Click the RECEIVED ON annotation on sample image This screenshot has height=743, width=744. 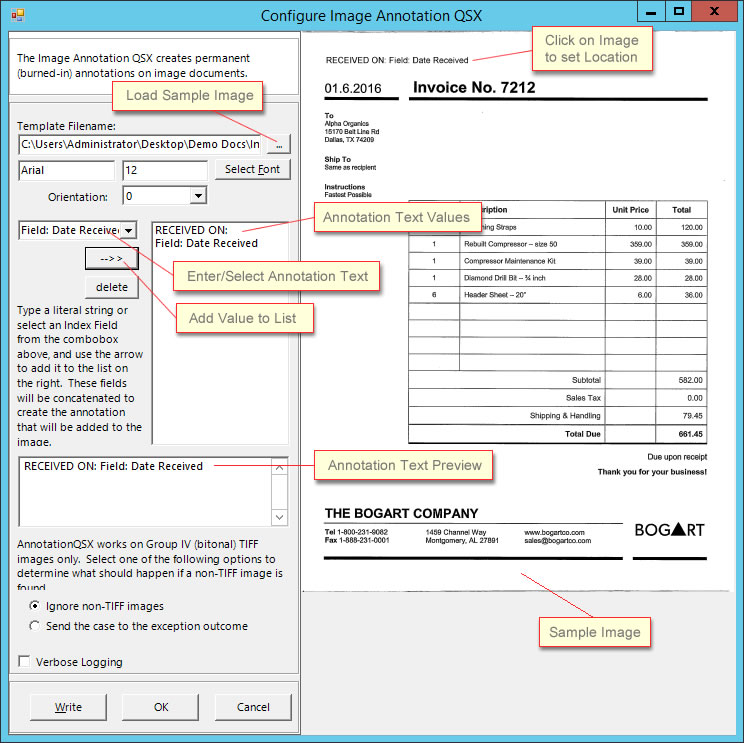click(397, 60)
